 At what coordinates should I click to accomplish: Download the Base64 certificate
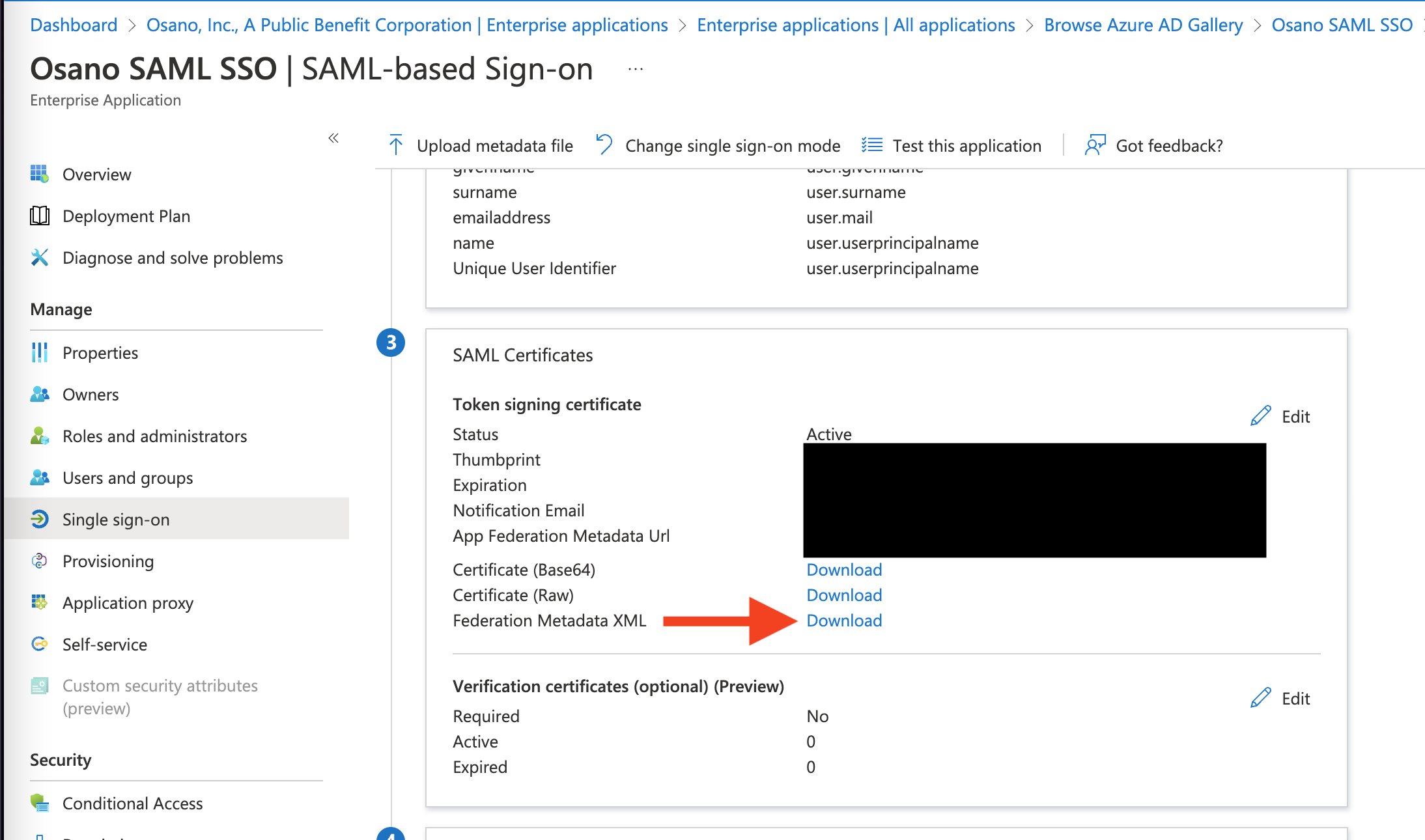click(844, 569)
